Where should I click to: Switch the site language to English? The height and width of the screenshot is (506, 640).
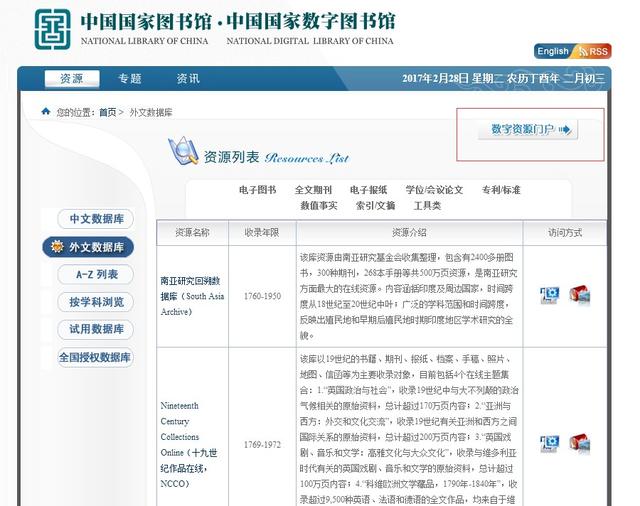pyautogui.click(x=552, y=51)
